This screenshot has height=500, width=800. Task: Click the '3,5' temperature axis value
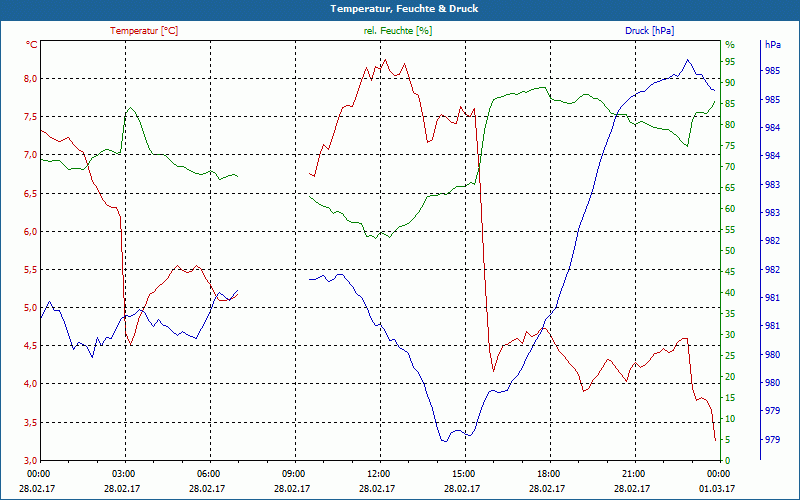pyautogui.click(x=31, y=422)
